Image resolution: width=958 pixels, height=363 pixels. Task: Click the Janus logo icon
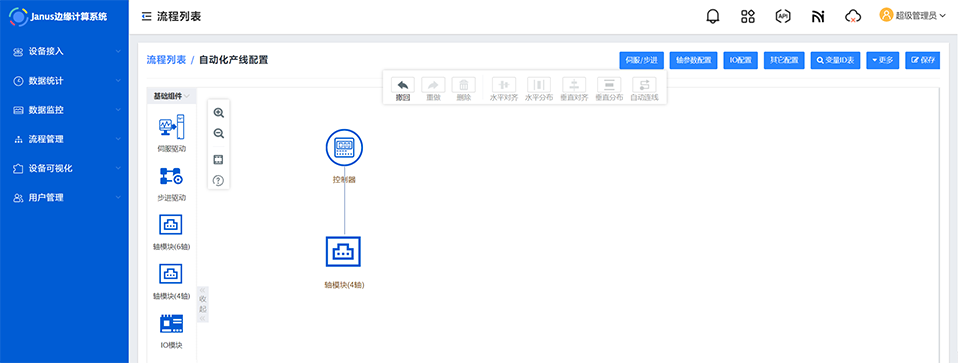click(x=18, y=17)
